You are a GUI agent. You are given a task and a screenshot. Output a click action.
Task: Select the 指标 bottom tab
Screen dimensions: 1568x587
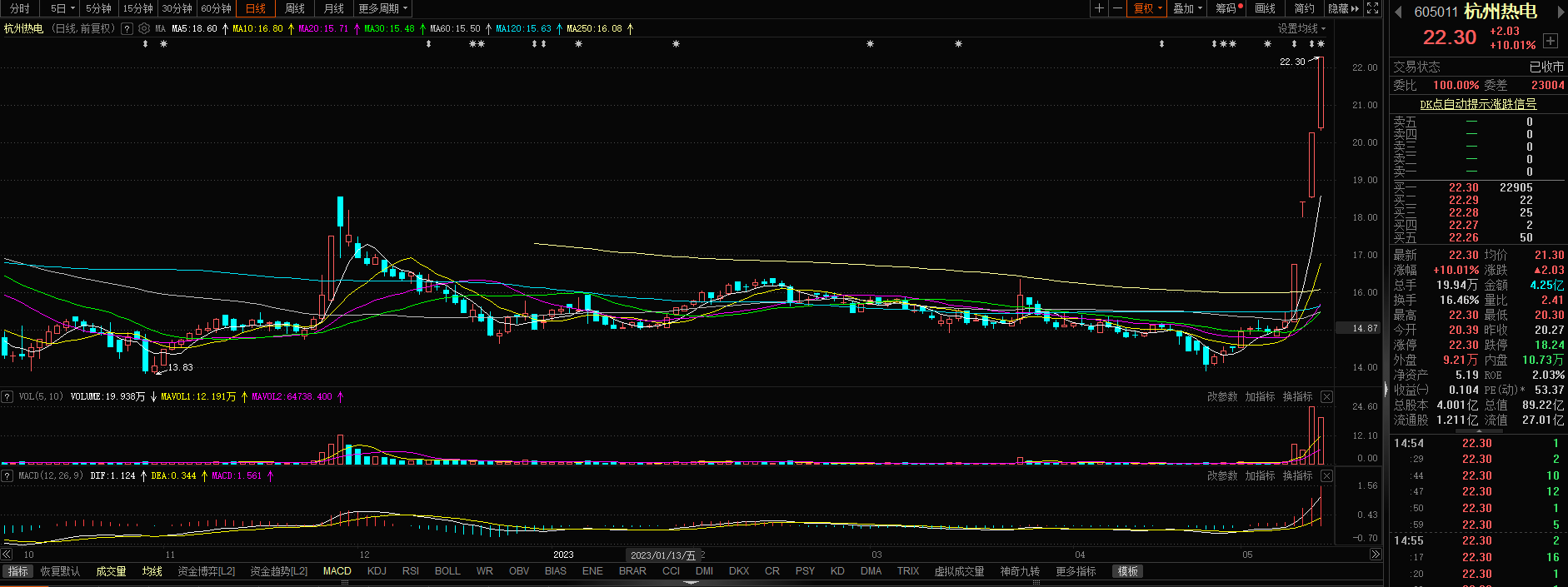17,571
